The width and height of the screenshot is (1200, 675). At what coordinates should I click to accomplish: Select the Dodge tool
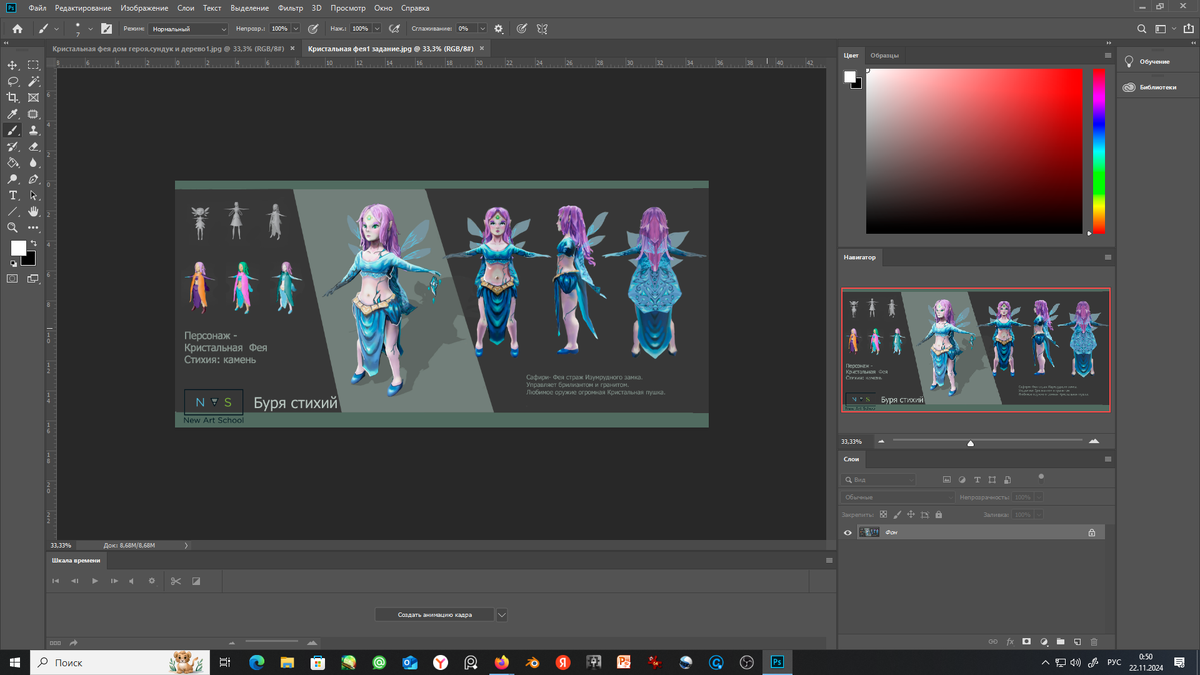point(13,179)
